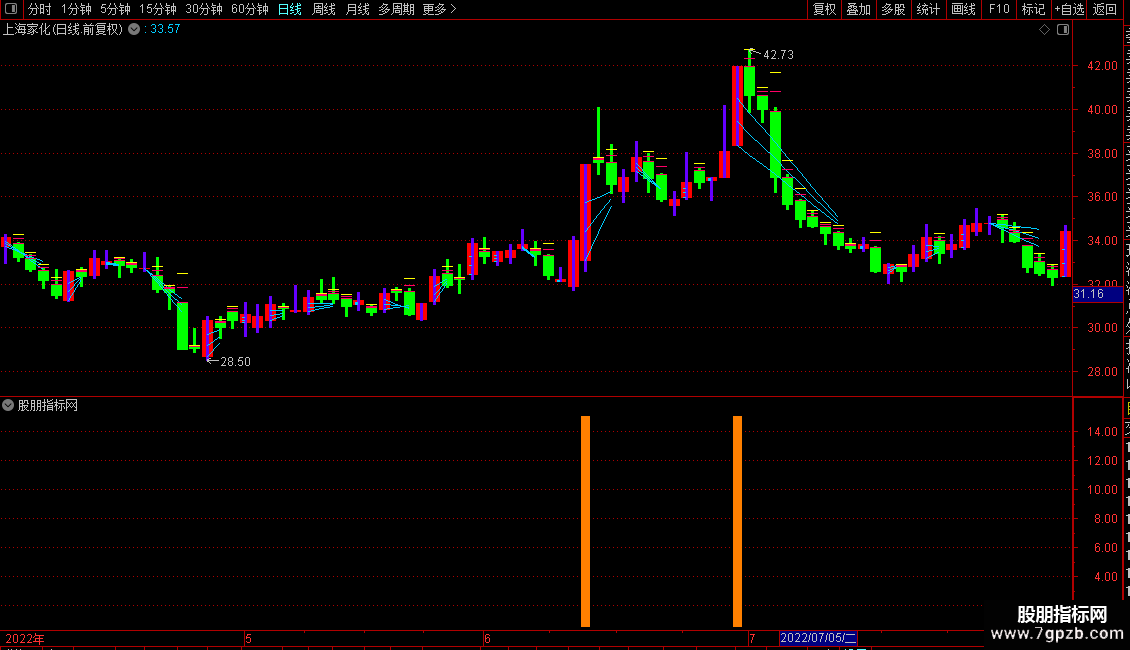Open the 画线 drawing tools
This screenshot has width=1130, height=650.
point(964,9)
